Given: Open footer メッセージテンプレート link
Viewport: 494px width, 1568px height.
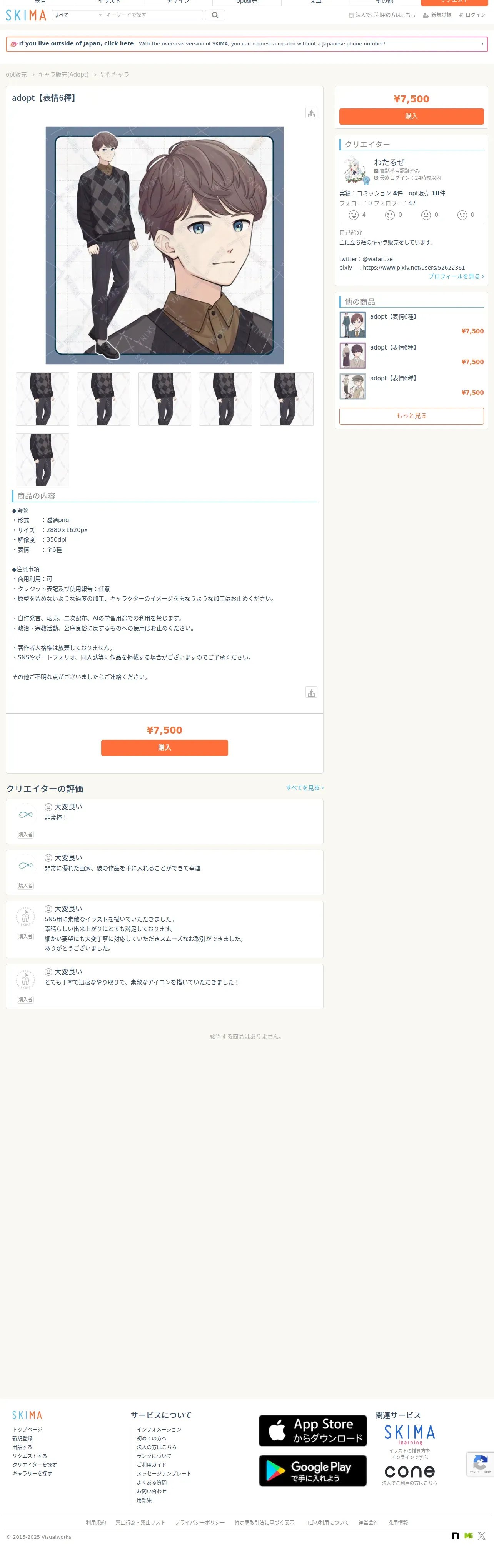Looking at the screenshot, I should 164,1474.
